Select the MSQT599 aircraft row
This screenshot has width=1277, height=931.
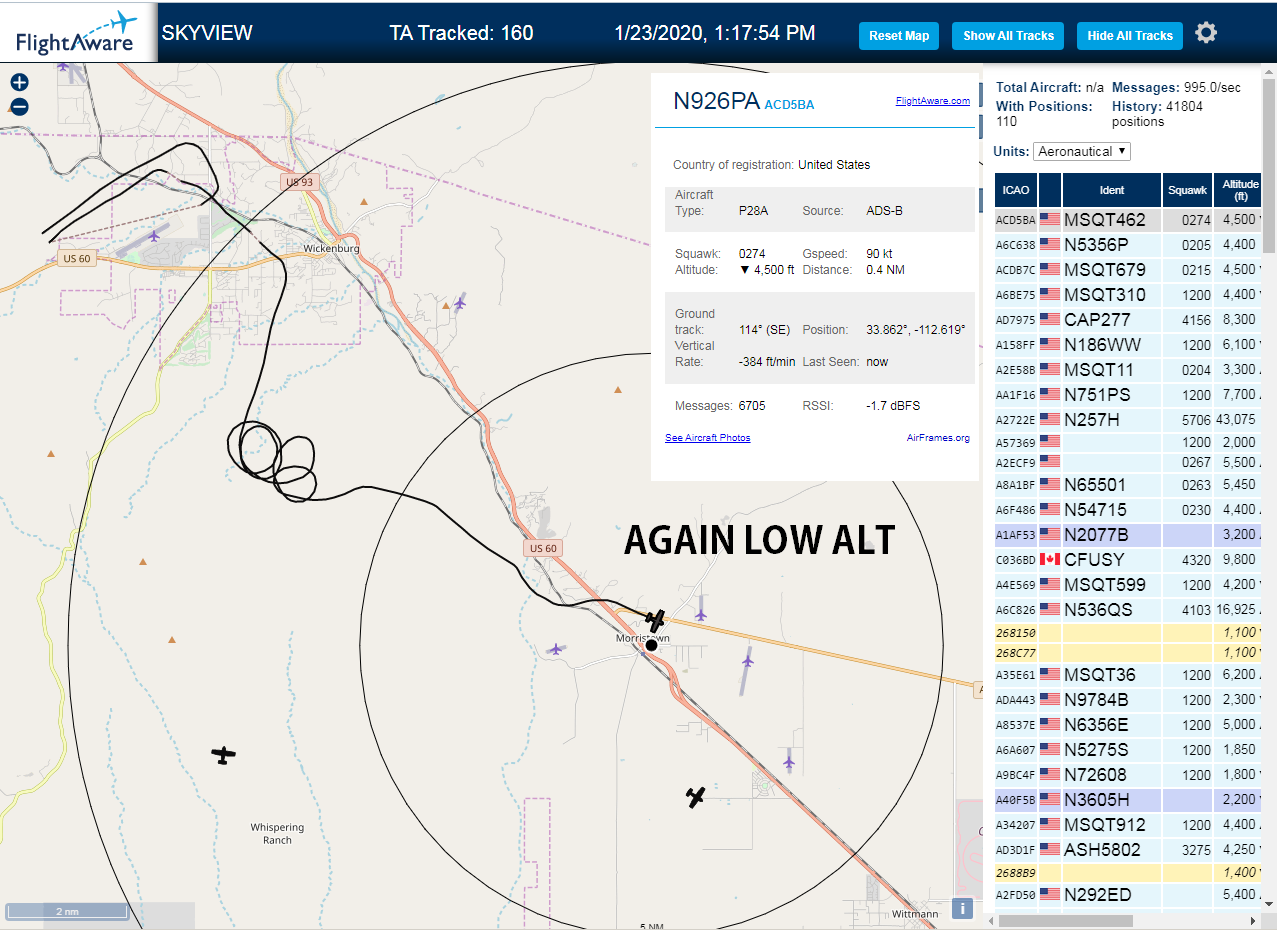1128,585
